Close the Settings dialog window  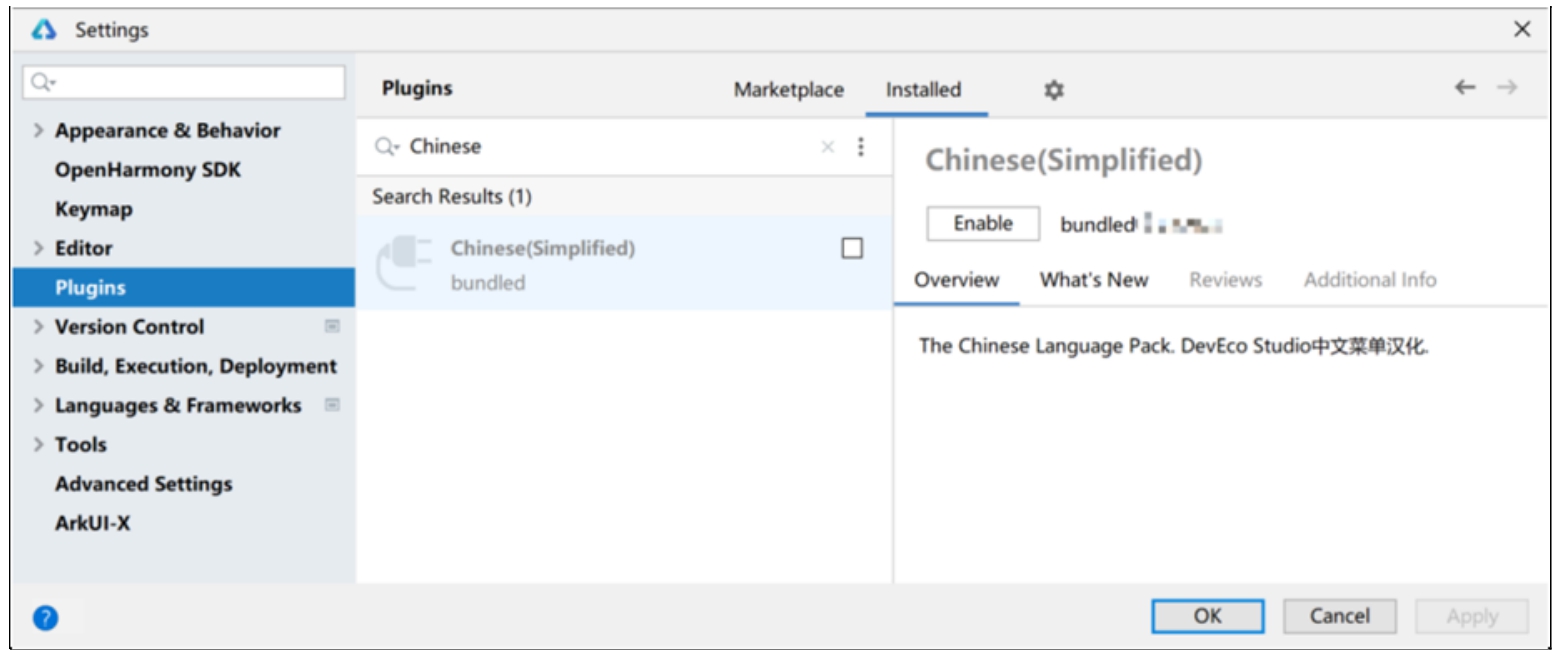point(1522,30)
